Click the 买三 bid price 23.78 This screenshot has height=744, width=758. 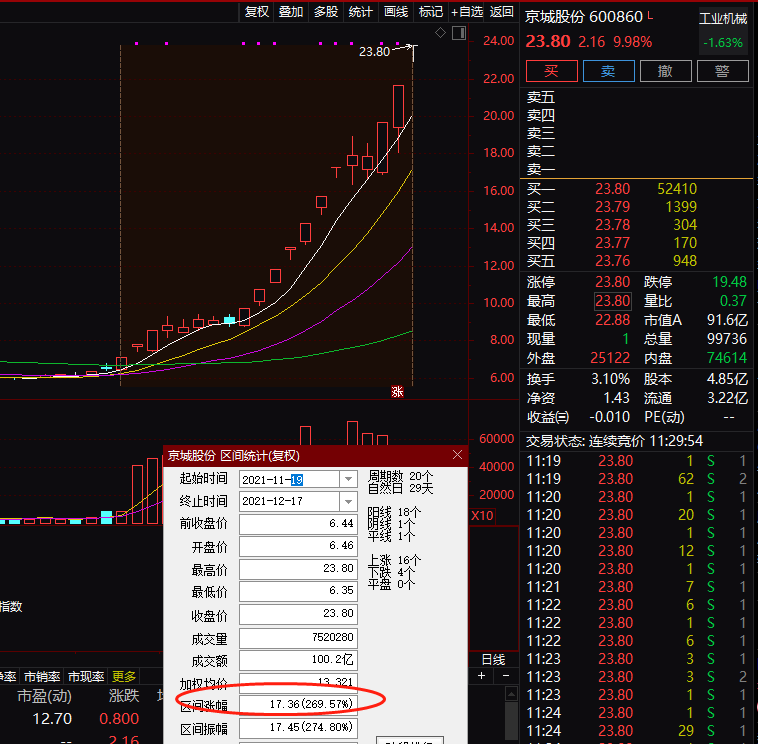point(612,225)
